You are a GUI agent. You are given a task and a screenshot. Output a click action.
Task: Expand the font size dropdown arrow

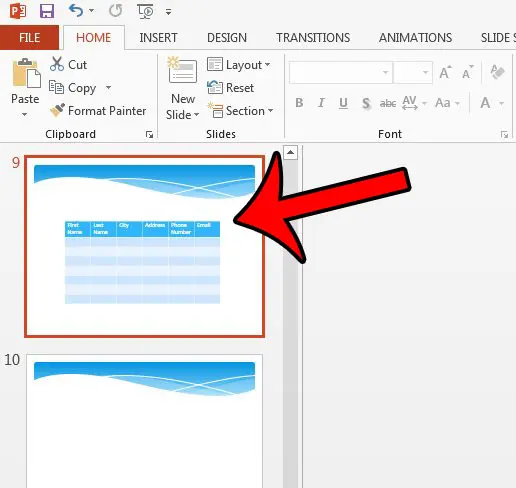(425, 72)
